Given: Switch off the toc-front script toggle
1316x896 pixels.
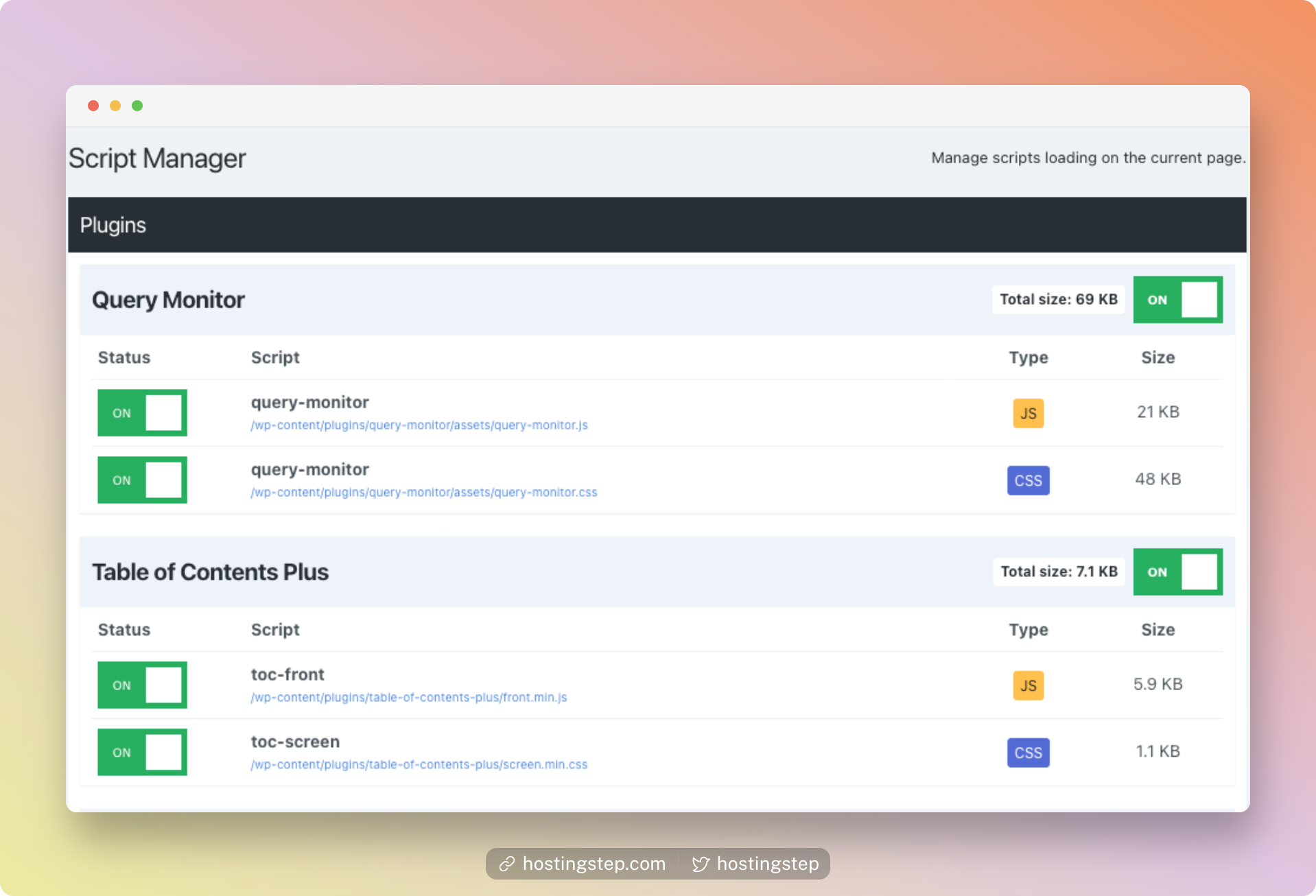Looking at the screenshot, I should click(142, 685).
